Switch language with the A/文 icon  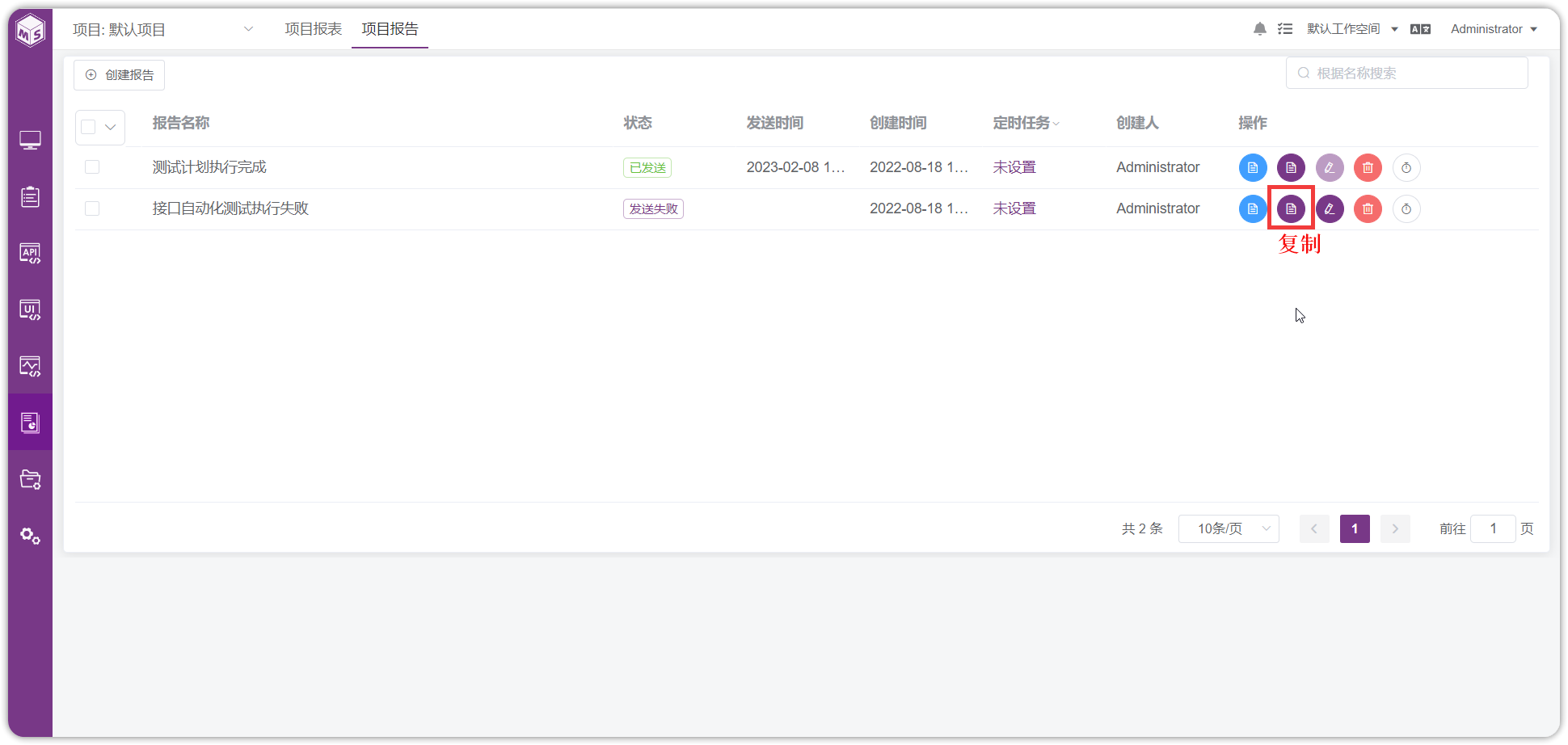pyautogui.click(x=1420, y=29)
